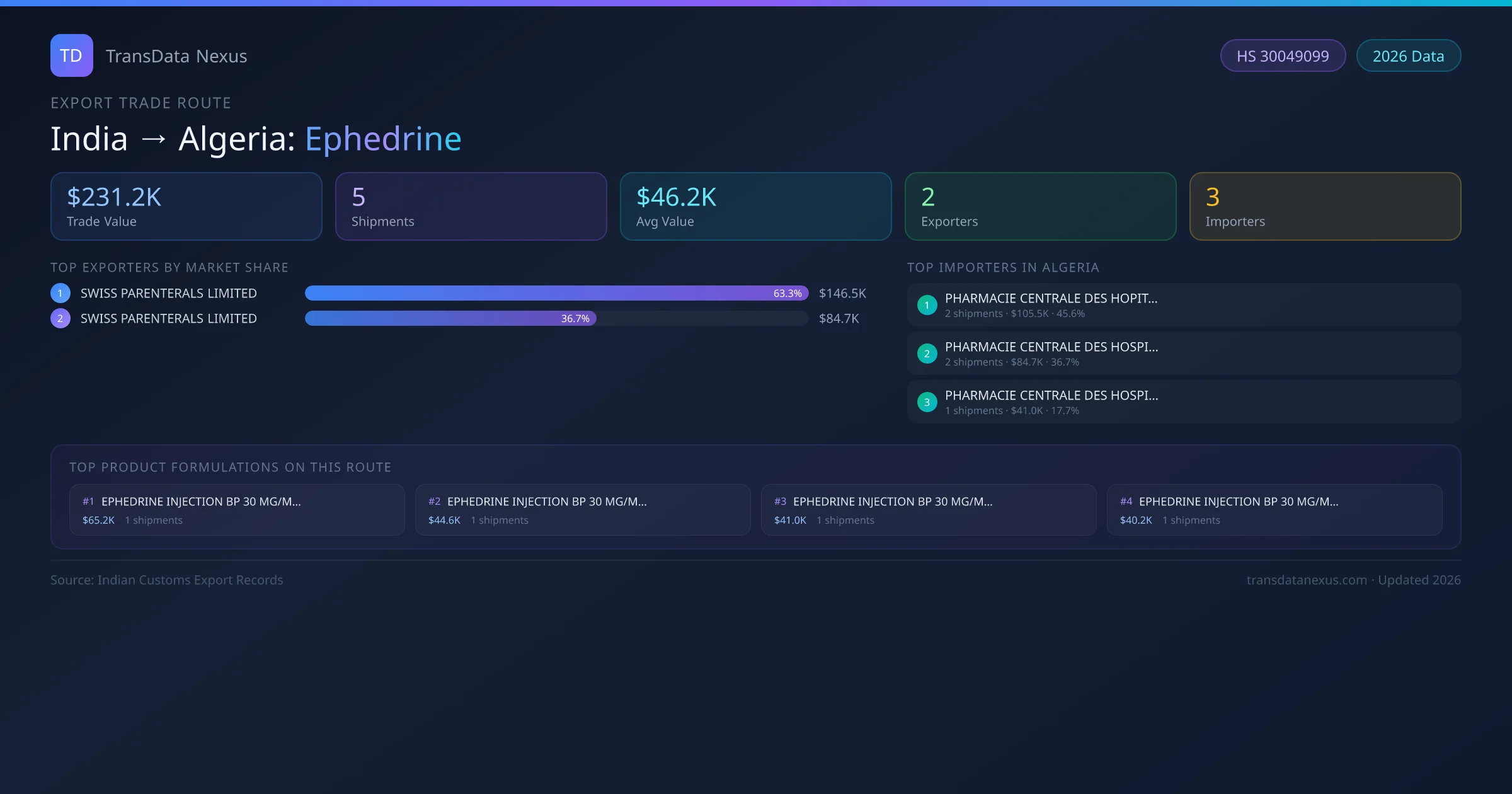Image resolution: width=1512 pixels, height=794 pixels.
Task: Select the rank 1 badge beside SWISS PARENTERALS LIMITED
Action: click(60, 292)
